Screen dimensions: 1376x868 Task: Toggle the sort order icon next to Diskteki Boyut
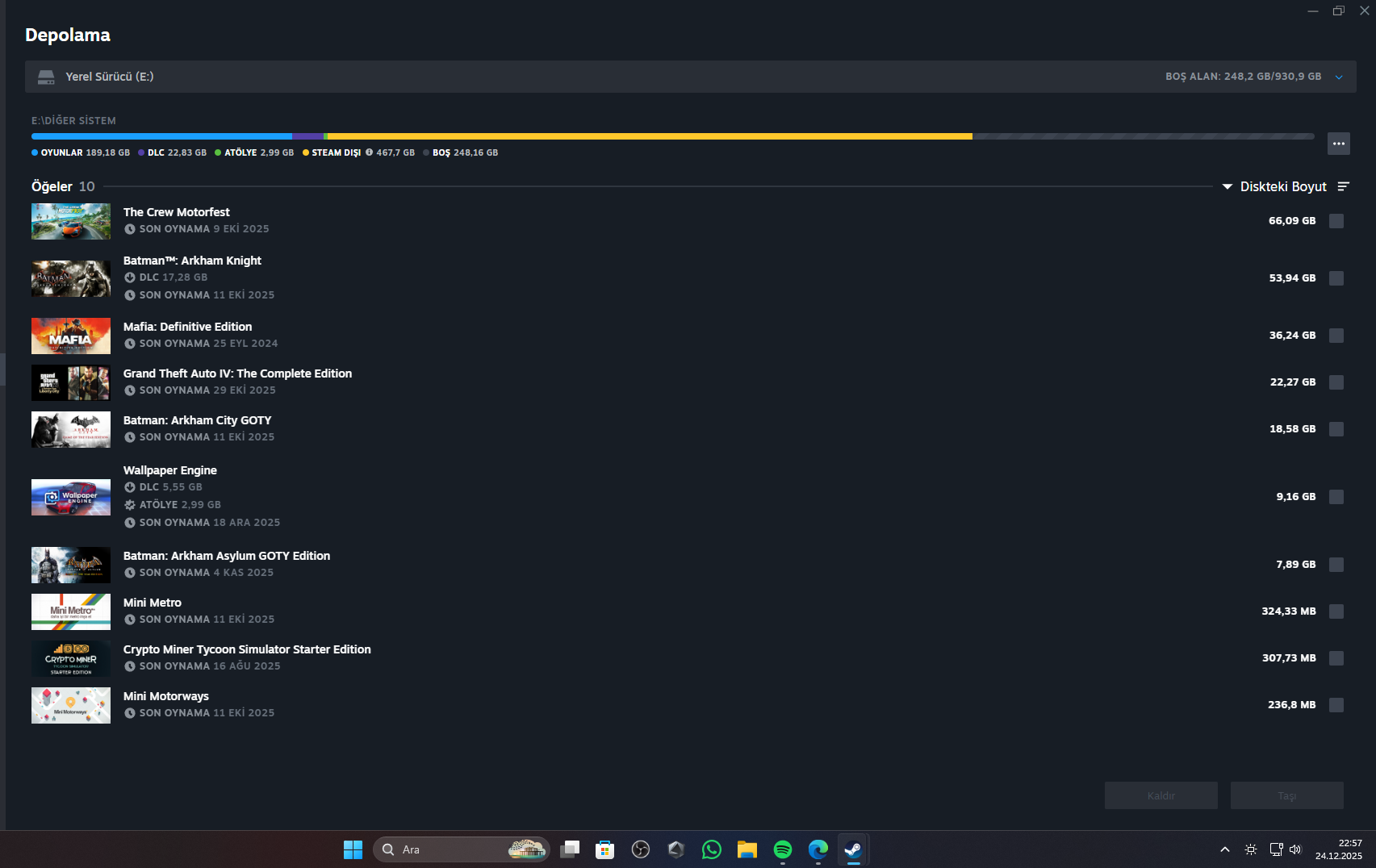coord(1343,186)
